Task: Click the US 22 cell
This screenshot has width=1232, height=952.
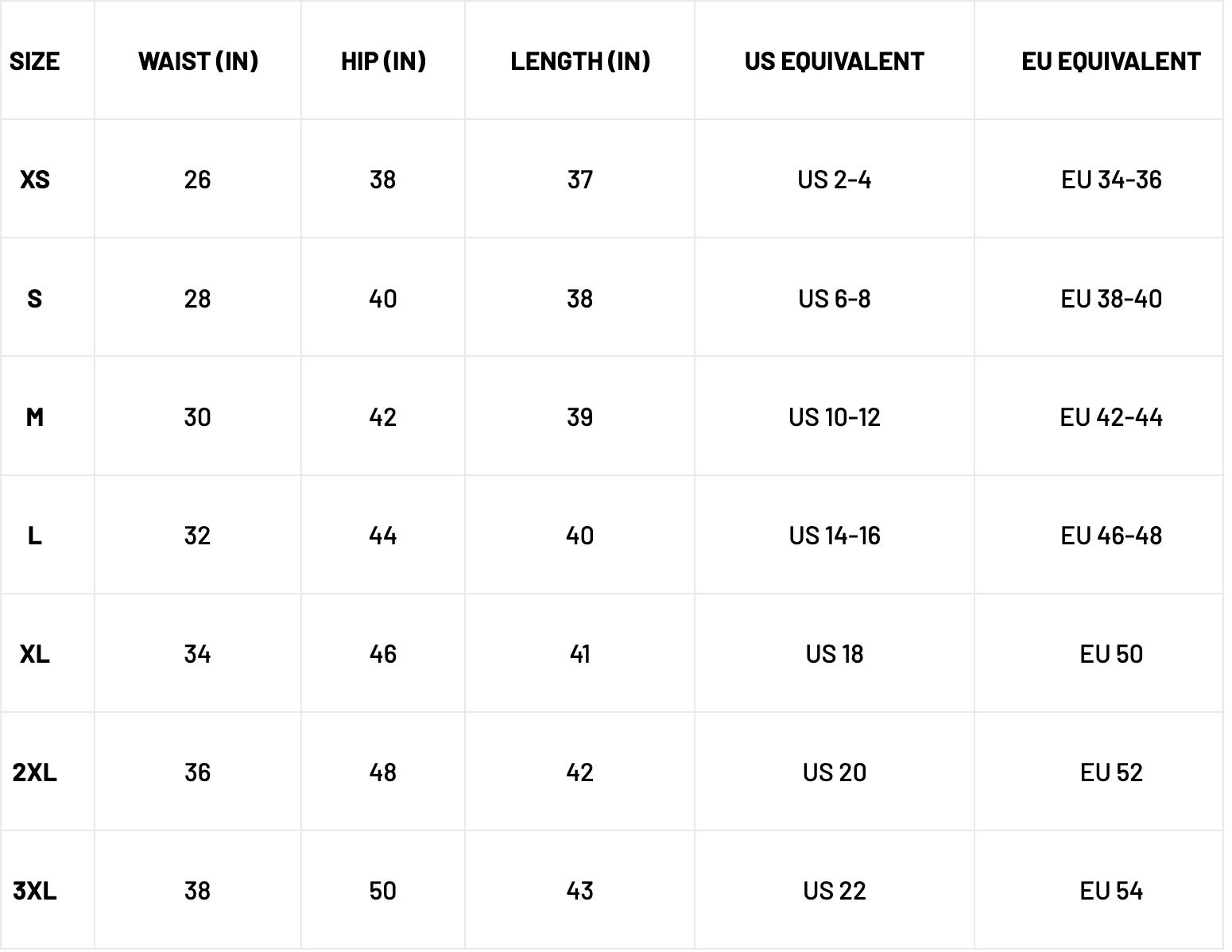Action: (x=835, y=891)
